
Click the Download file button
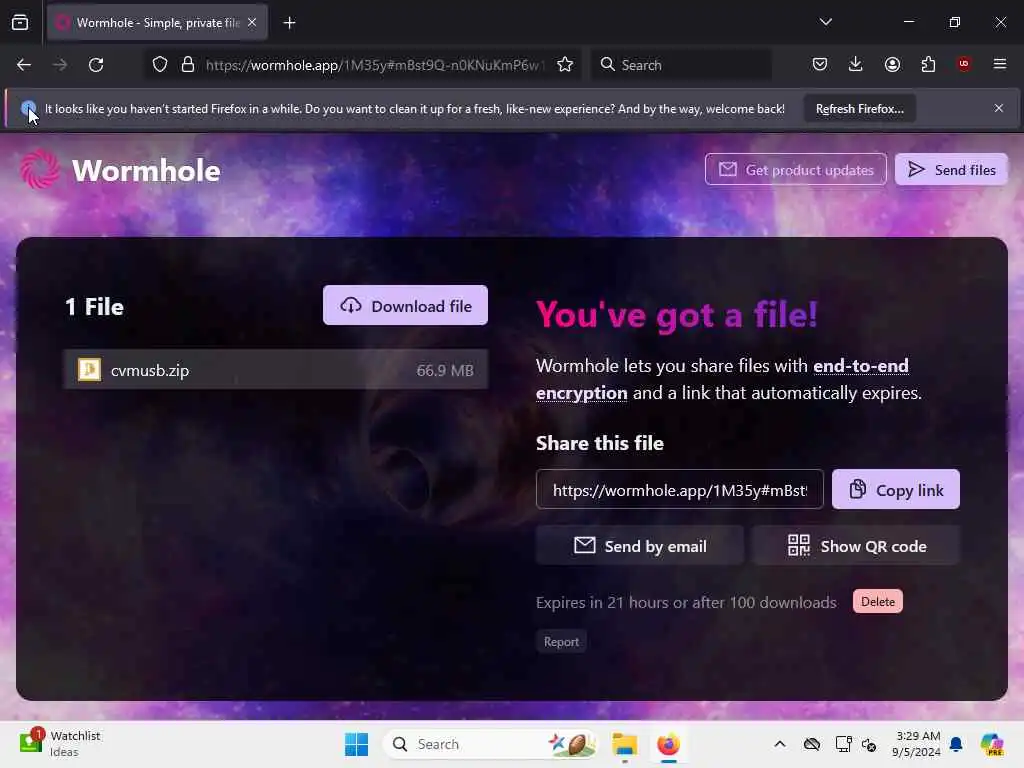point(405,305)
